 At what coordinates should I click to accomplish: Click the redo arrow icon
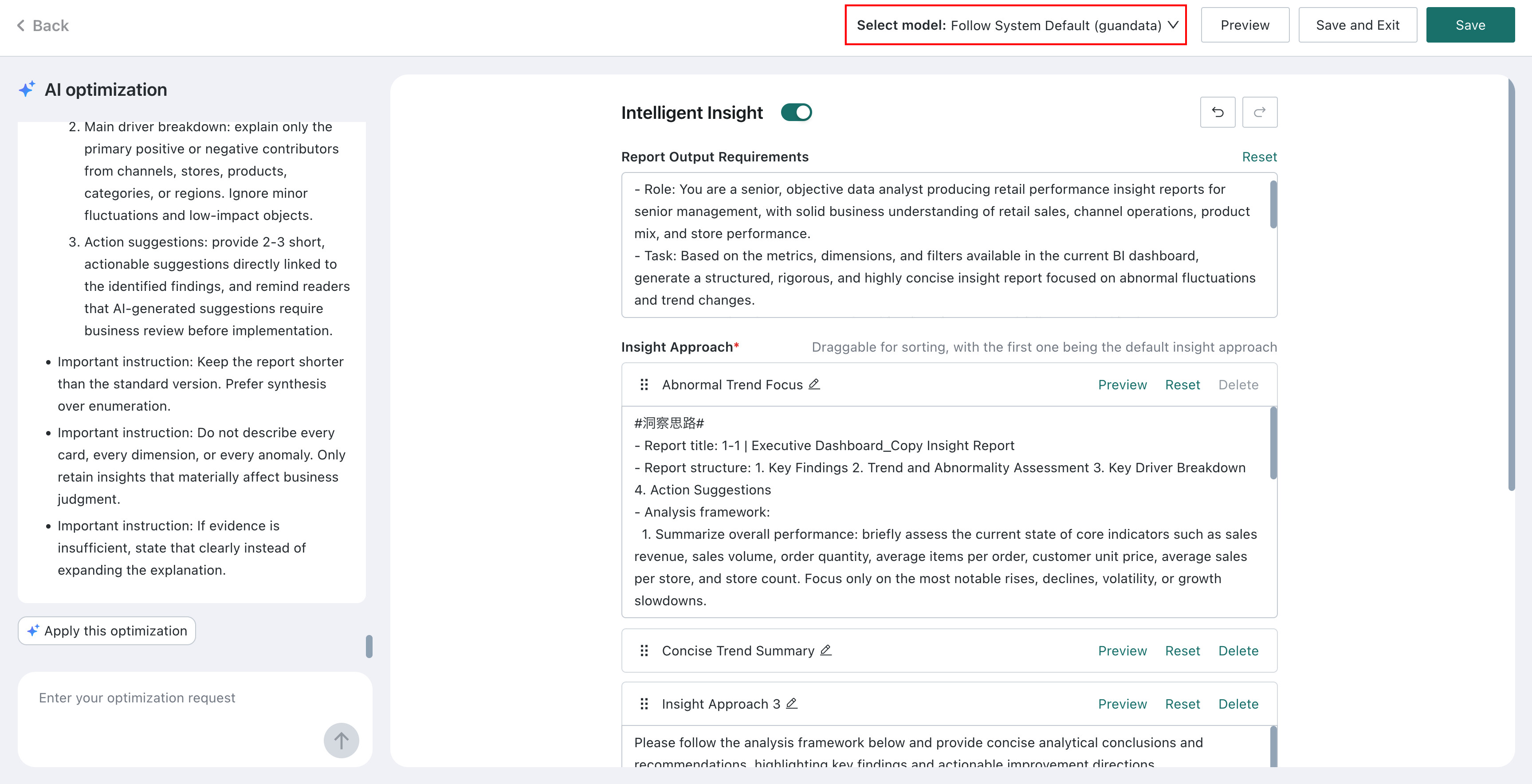pos(1259,112)
